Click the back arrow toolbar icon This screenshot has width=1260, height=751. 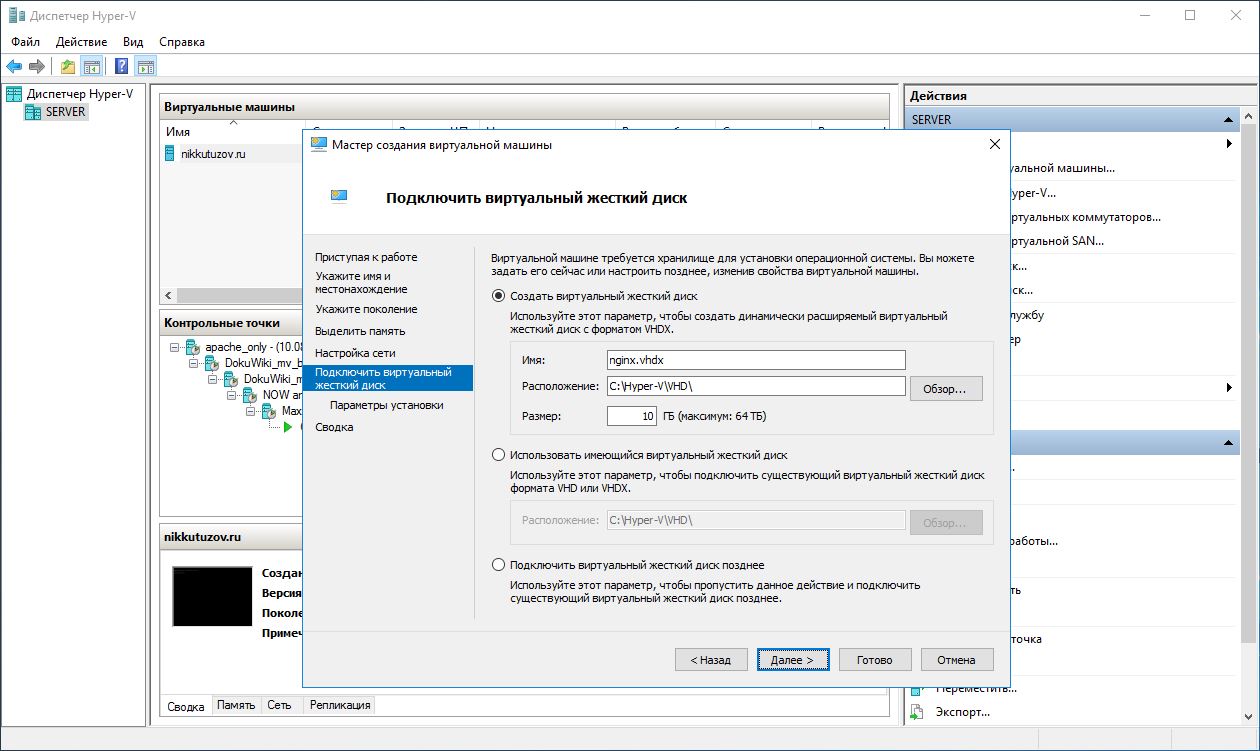[14, 67]
